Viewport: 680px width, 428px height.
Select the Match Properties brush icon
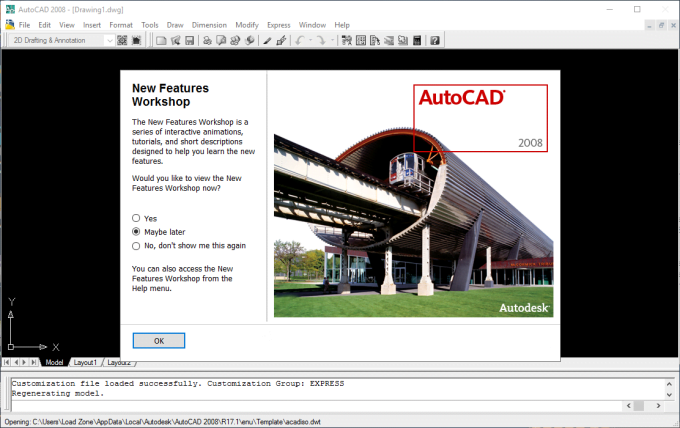[x=267, y=41]
